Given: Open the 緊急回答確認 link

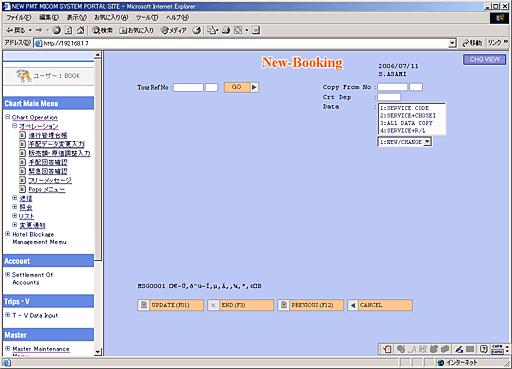Looking at the screenshot, I should click(48, 171).
